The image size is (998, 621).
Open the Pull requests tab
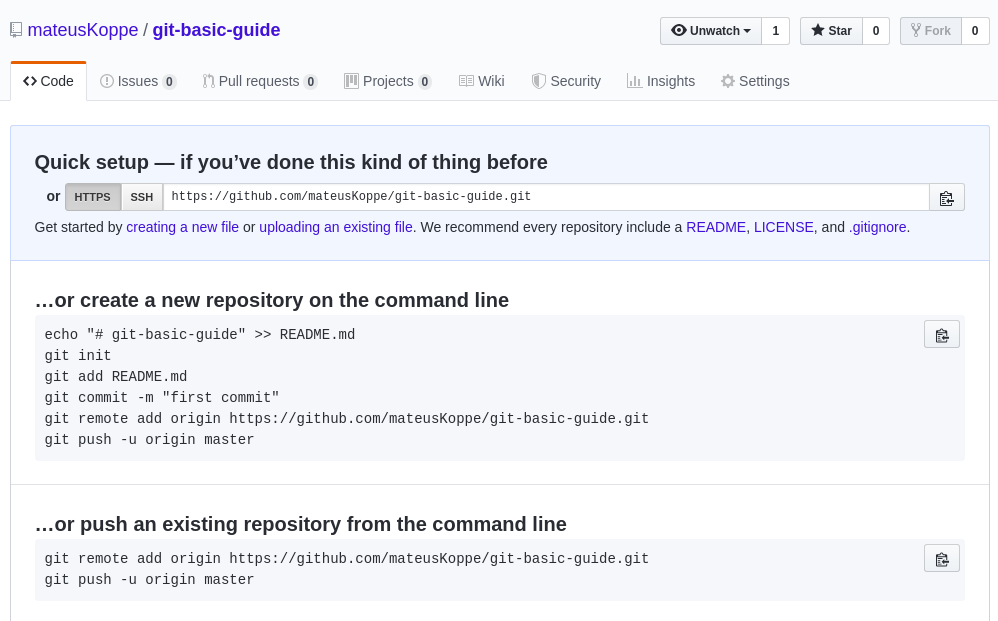coord(259,81)
